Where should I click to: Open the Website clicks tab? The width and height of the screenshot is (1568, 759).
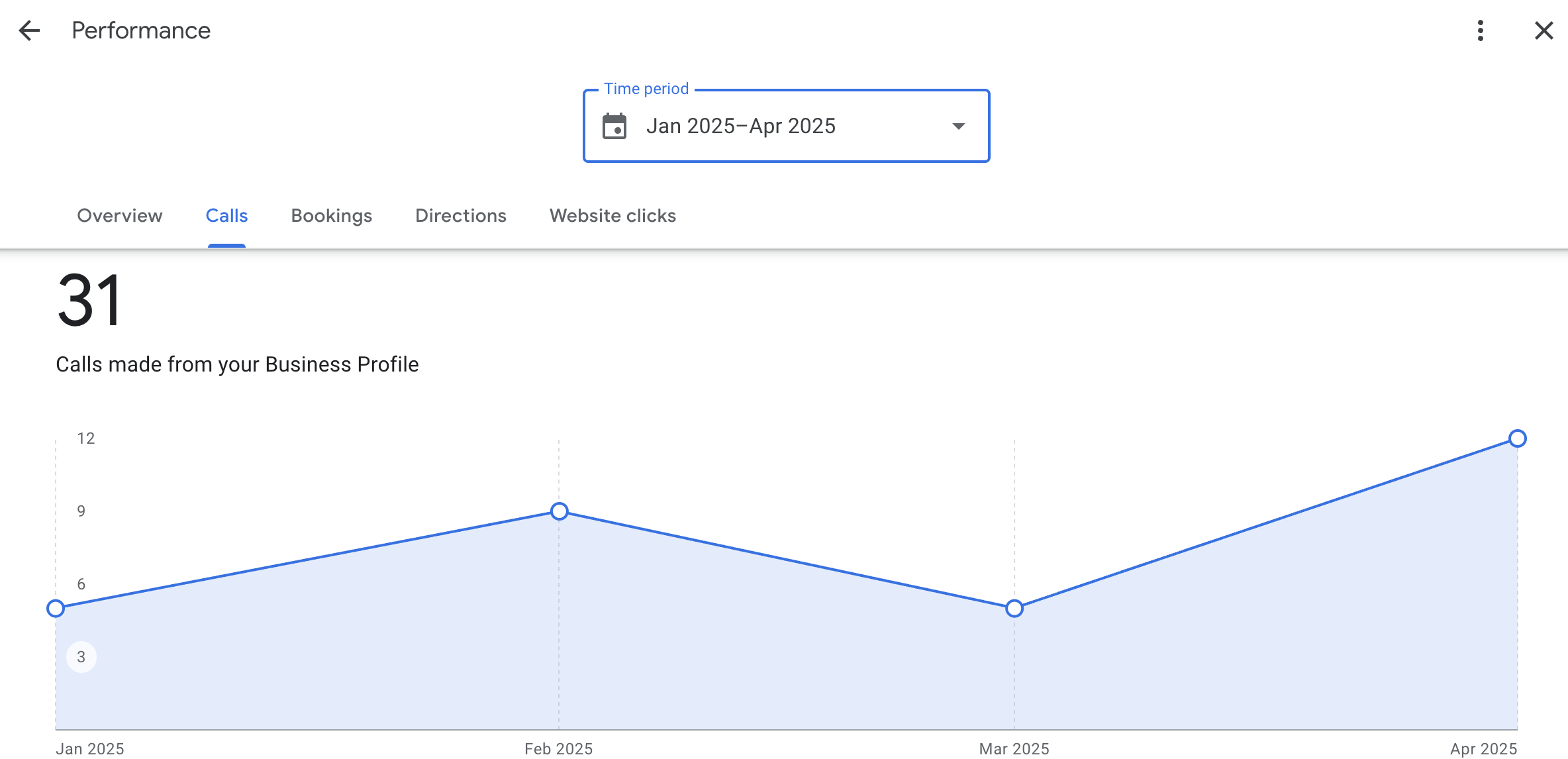click(x=613, y=216)
